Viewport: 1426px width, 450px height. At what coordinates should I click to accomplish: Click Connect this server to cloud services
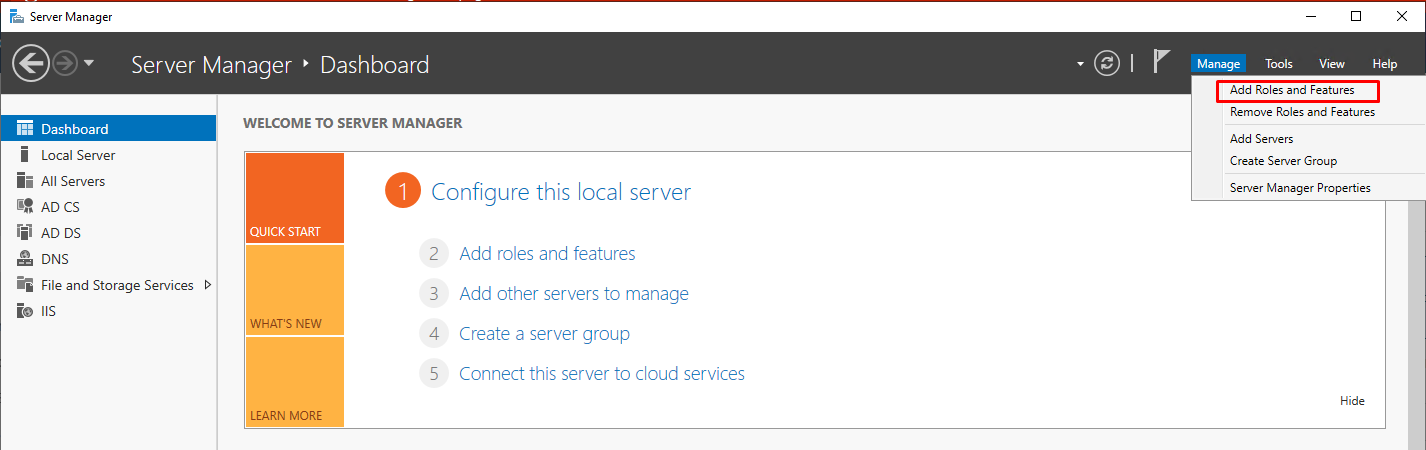[x=601, y=374]
